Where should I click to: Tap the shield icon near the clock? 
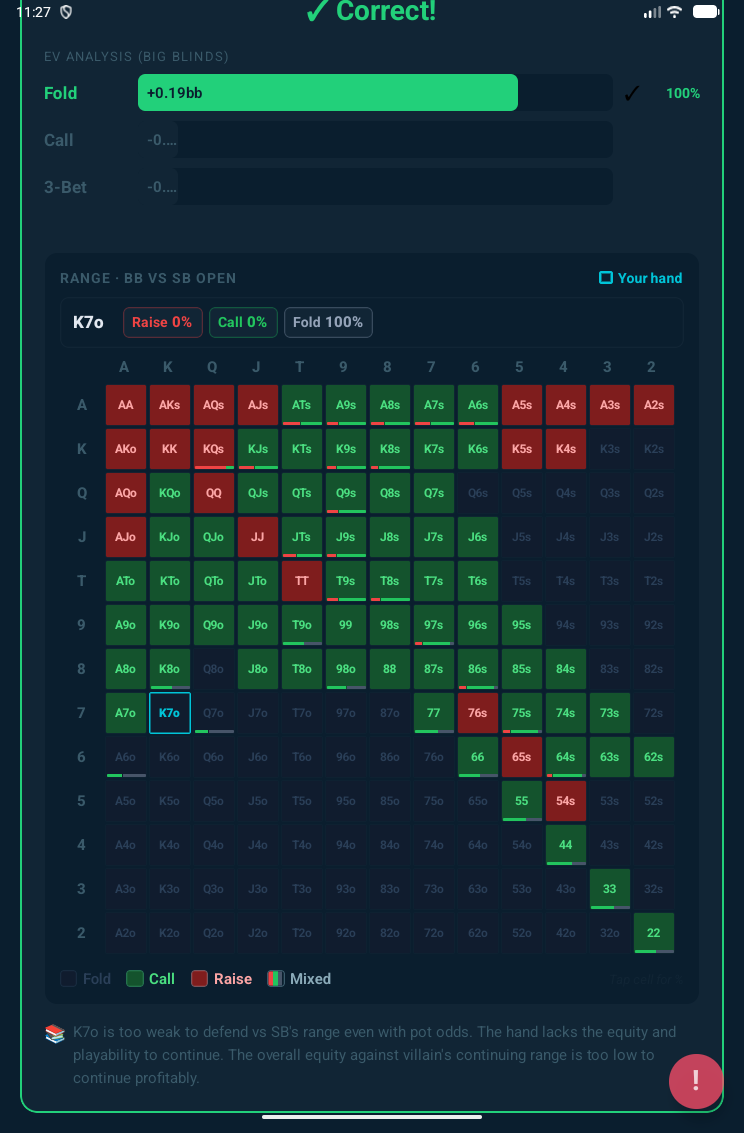[66, 11]
